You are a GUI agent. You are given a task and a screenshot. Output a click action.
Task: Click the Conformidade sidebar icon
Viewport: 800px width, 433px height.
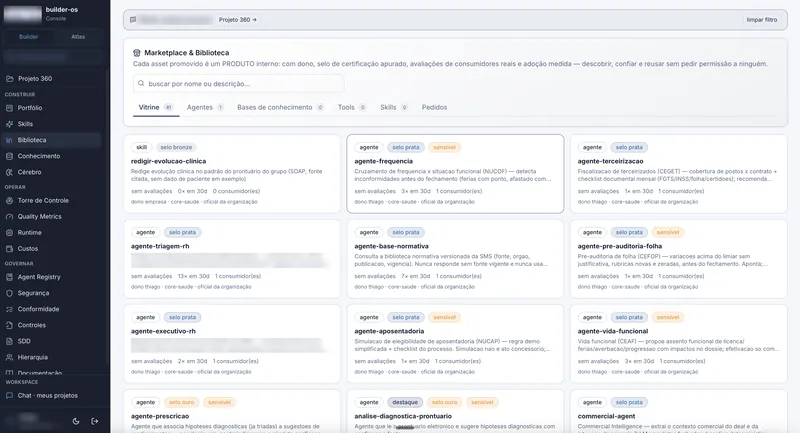coord(10,309)
